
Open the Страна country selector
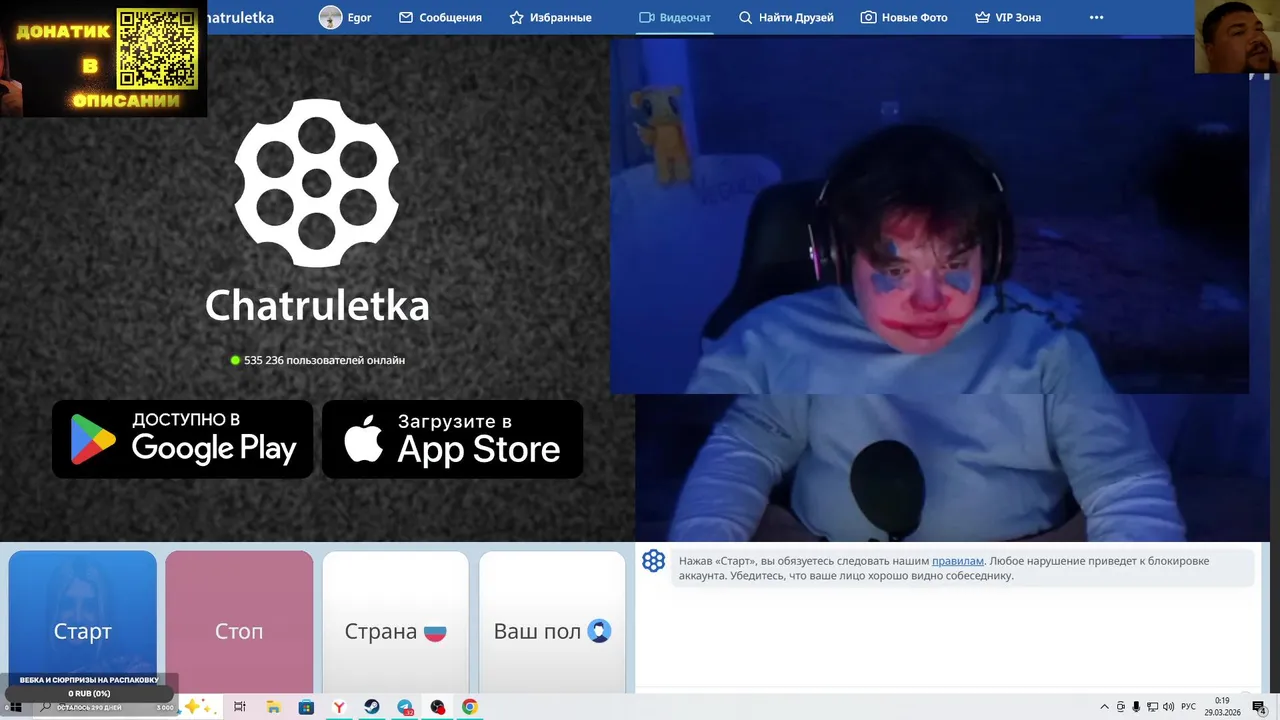(x=395, y=622)
